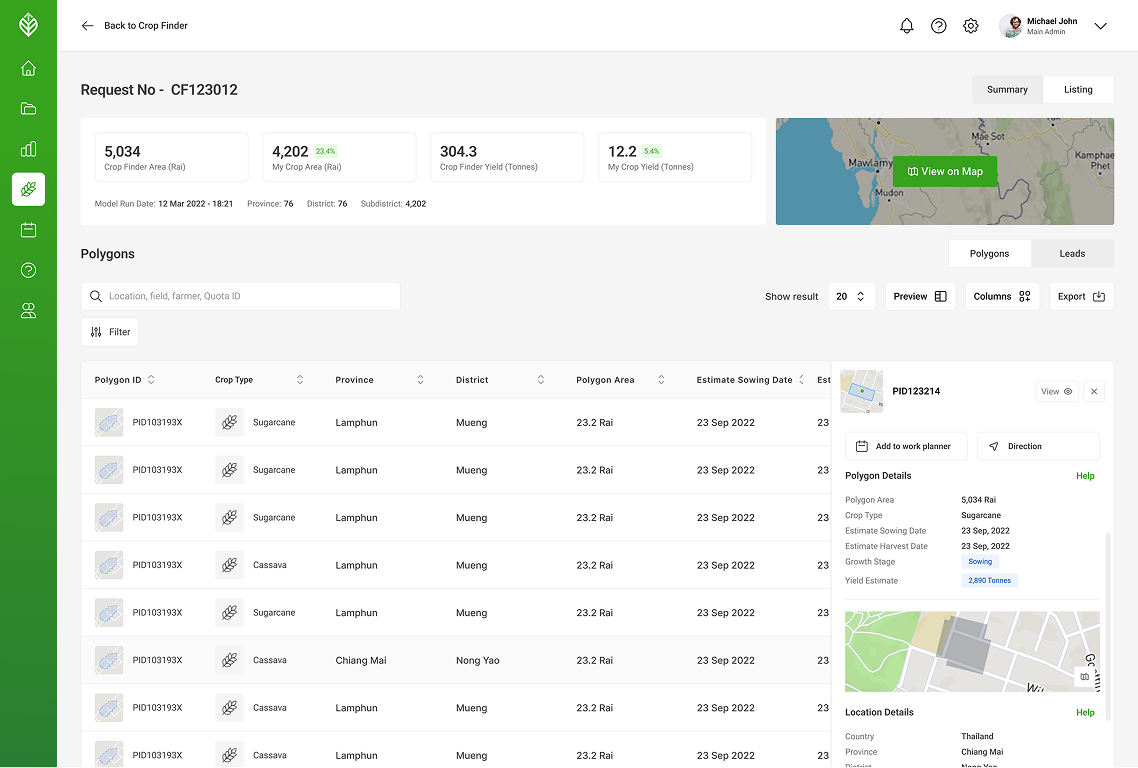Screen dimensions: 1138x768
Task: Open Home from the sidebar
Action: pos(28,68)
